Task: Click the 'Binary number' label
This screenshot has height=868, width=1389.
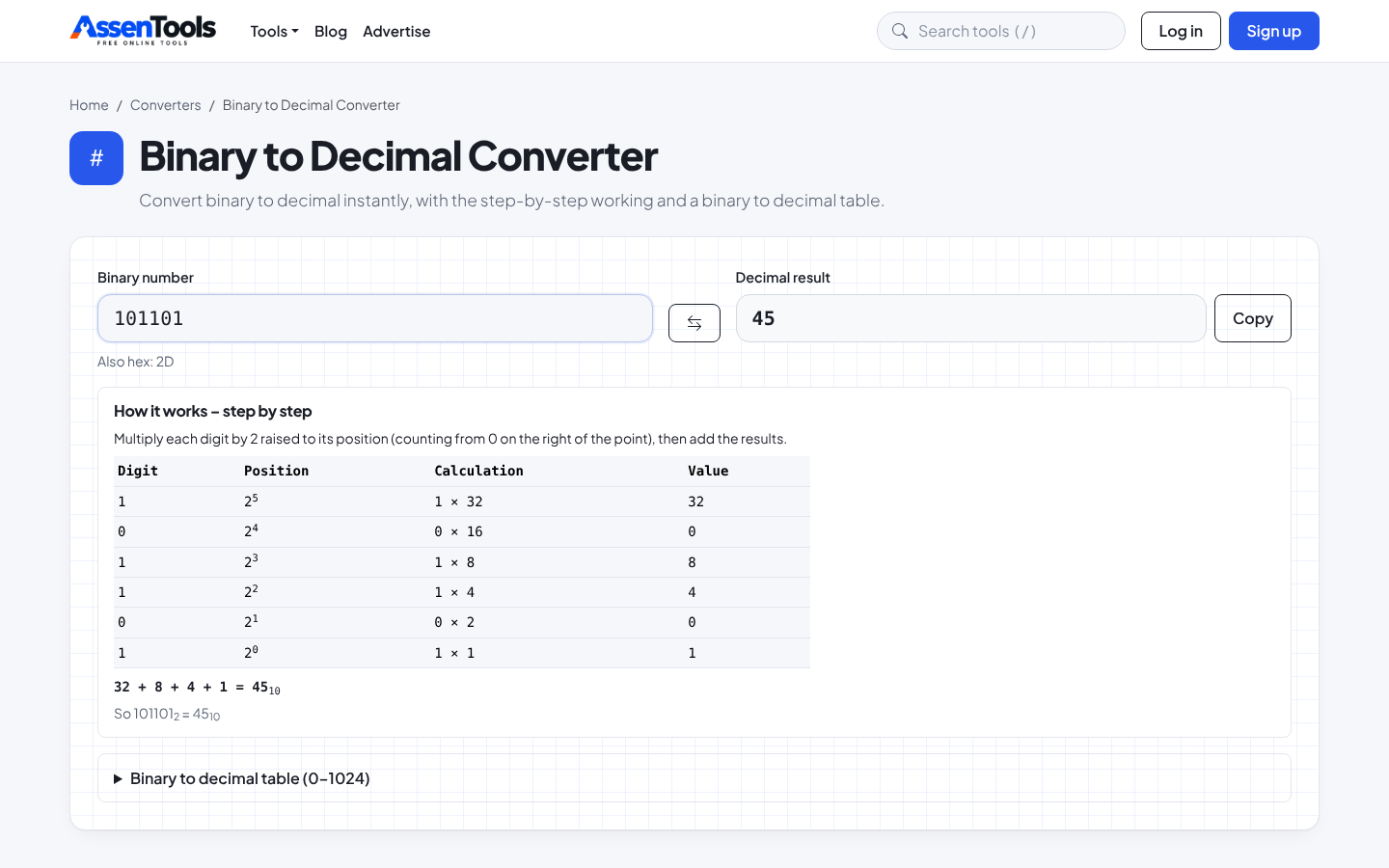Action: tap(146, 278)
